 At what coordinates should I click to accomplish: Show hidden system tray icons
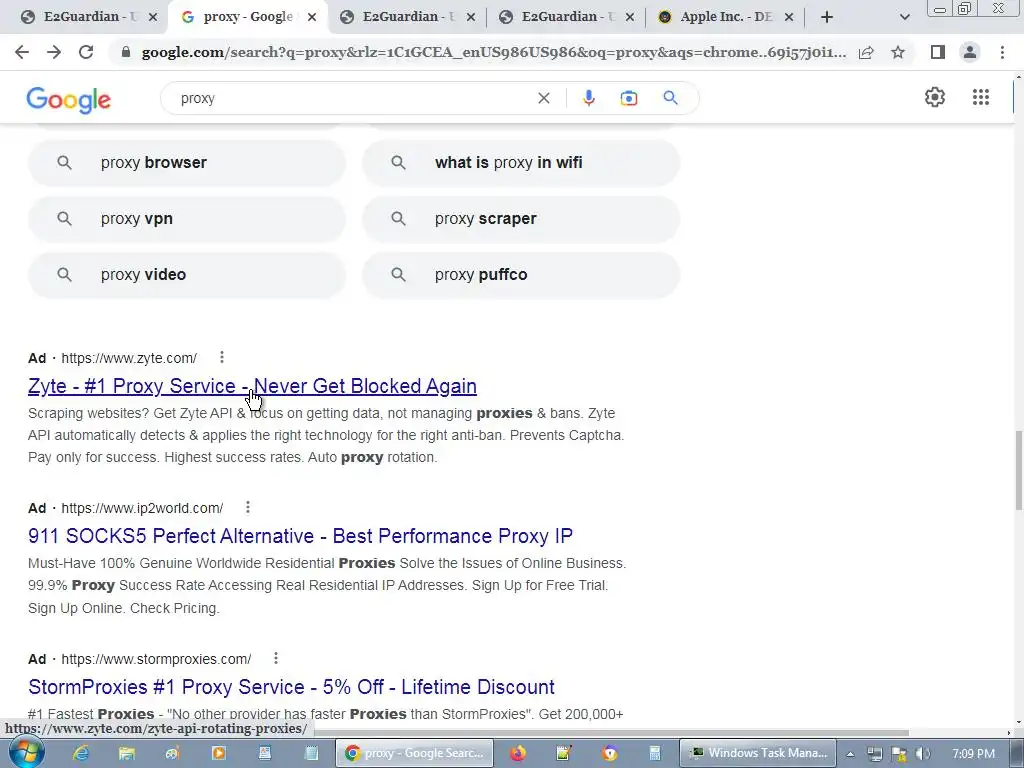[x=850, y=754]
